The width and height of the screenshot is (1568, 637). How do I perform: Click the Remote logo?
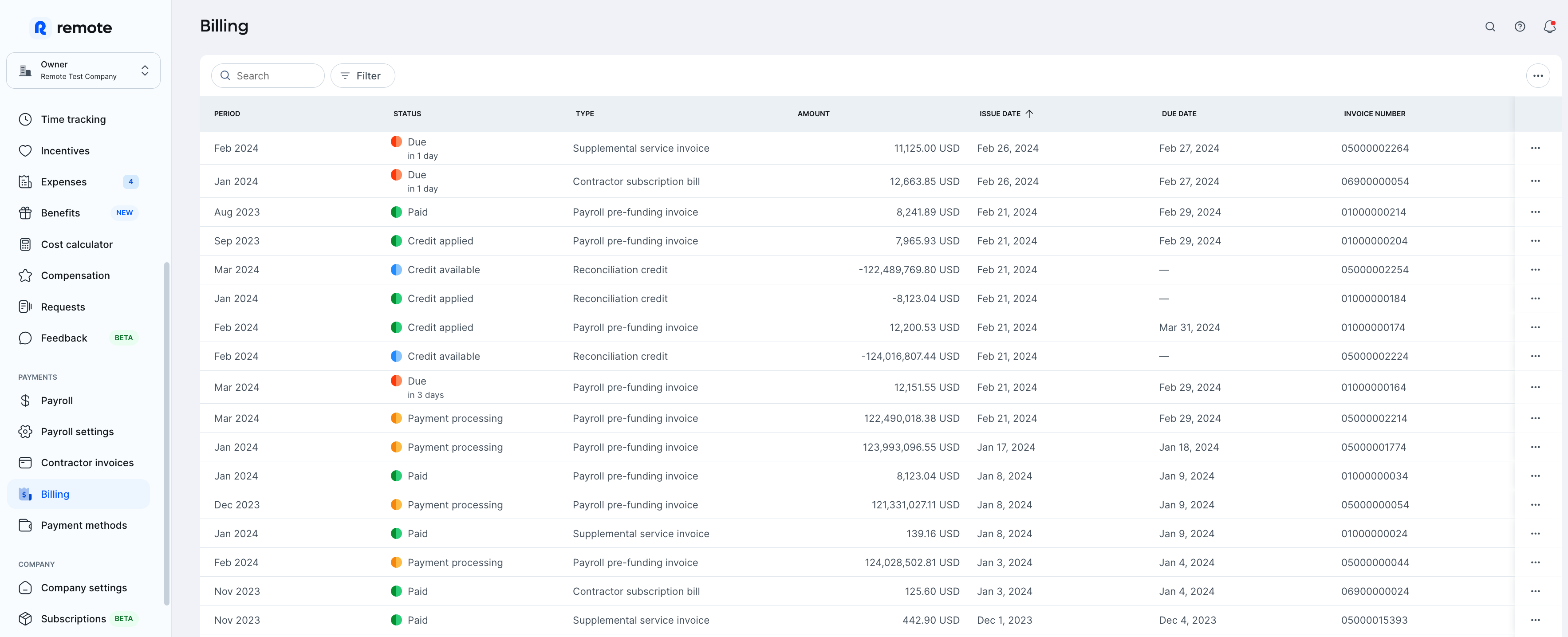(72, 28)
